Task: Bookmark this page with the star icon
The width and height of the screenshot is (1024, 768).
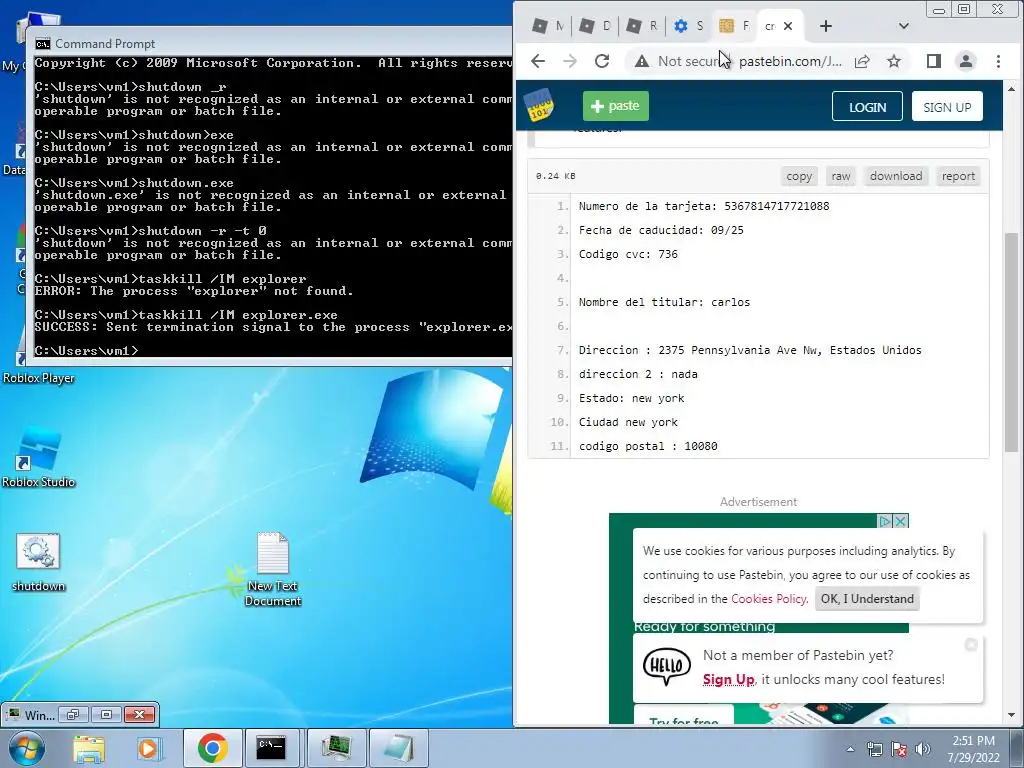Action: click(x=894, y=61)
